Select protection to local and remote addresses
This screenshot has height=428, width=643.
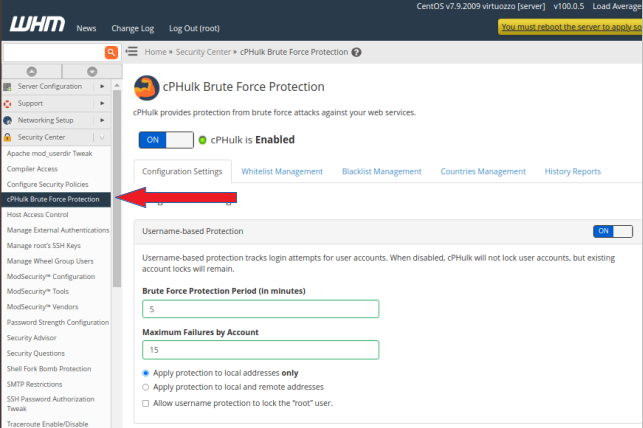(x=145, y=387)
